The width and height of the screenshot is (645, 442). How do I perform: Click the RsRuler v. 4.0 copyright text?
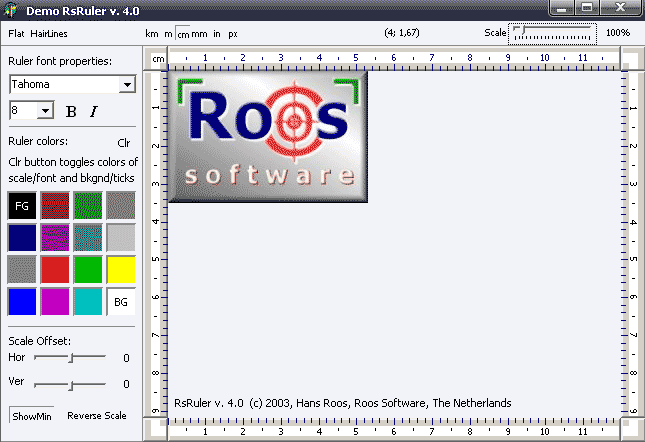(343, 403)
